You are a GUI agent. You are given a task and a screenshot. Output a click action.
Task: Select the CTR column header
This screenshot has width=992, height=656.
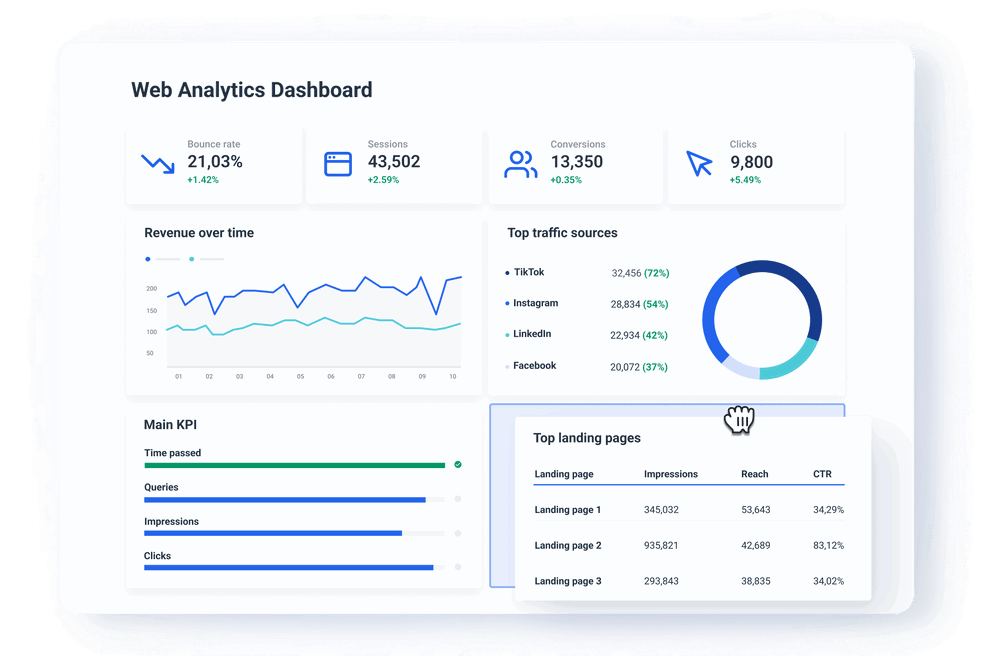click(x=823, y=474)
